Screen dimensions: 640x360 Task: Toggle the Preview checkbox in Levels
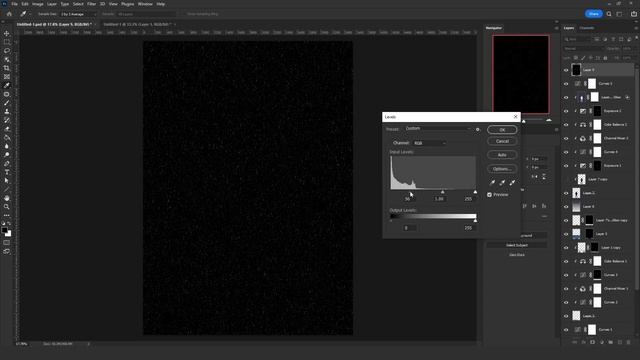(489, 195)
